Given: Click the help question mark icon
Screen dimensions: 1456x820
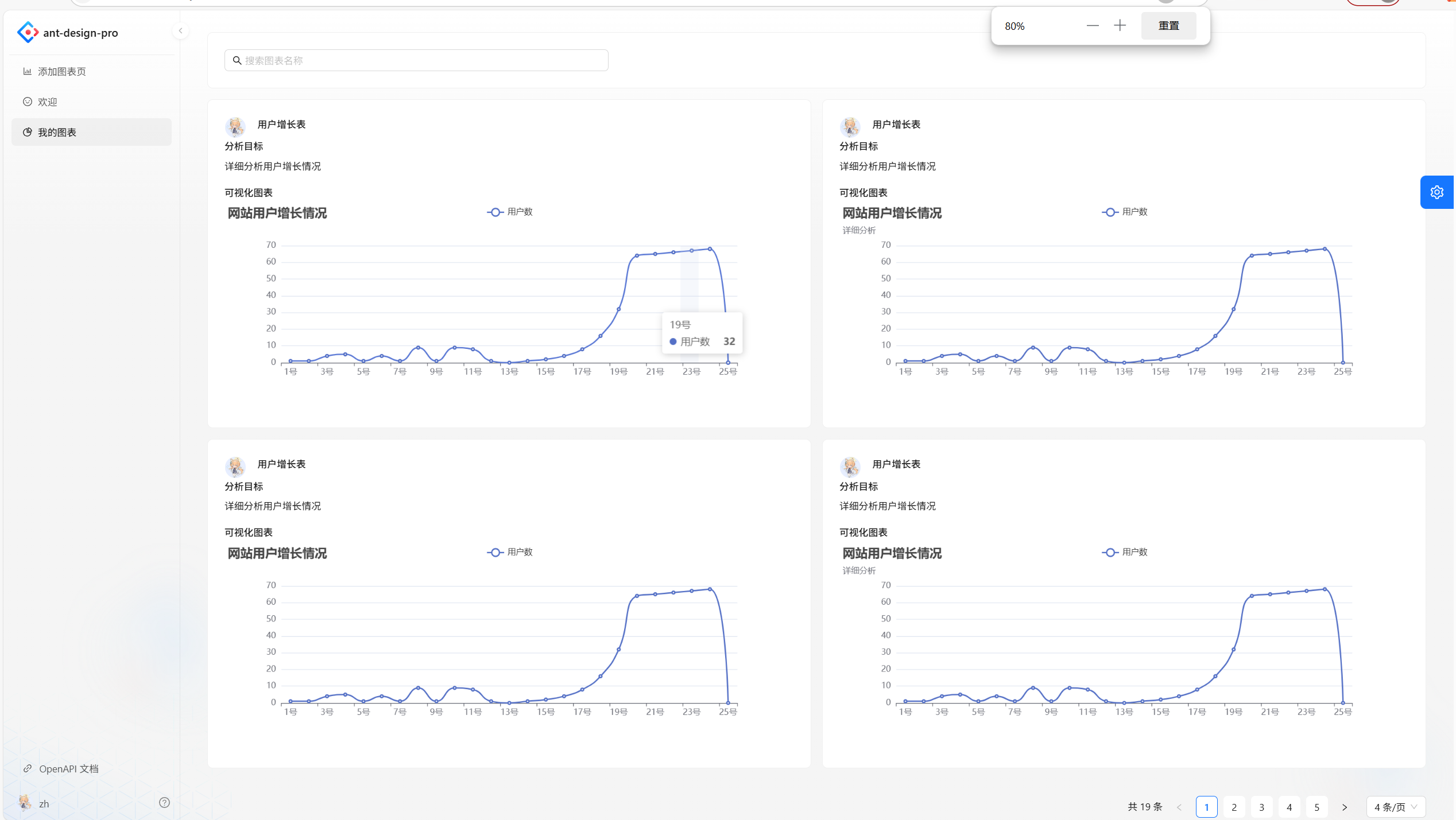Looking at the screenshot, I should [x=164, y=803].
